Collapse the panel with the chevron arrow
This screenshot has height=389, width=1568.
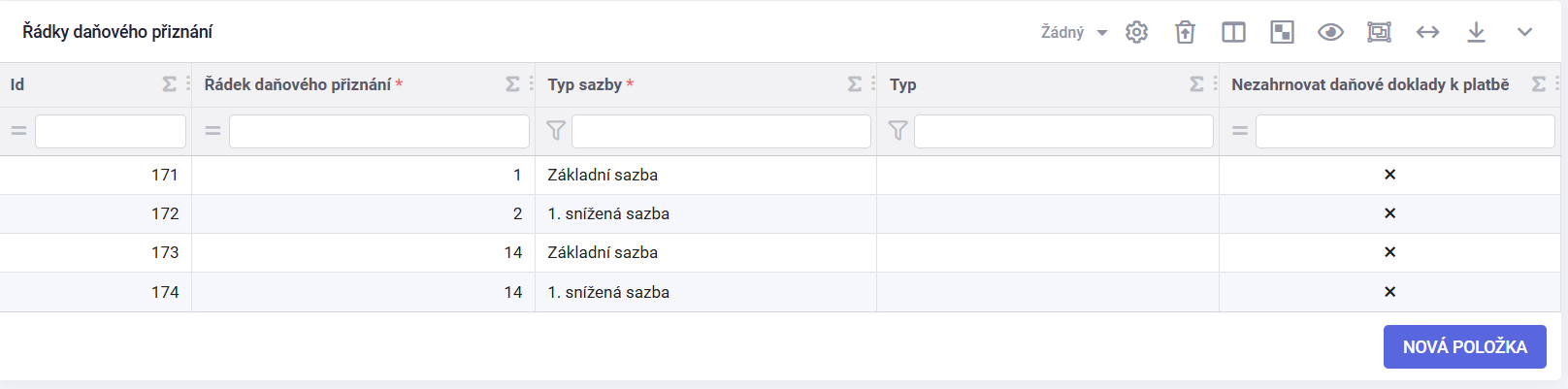point(1524,32)
